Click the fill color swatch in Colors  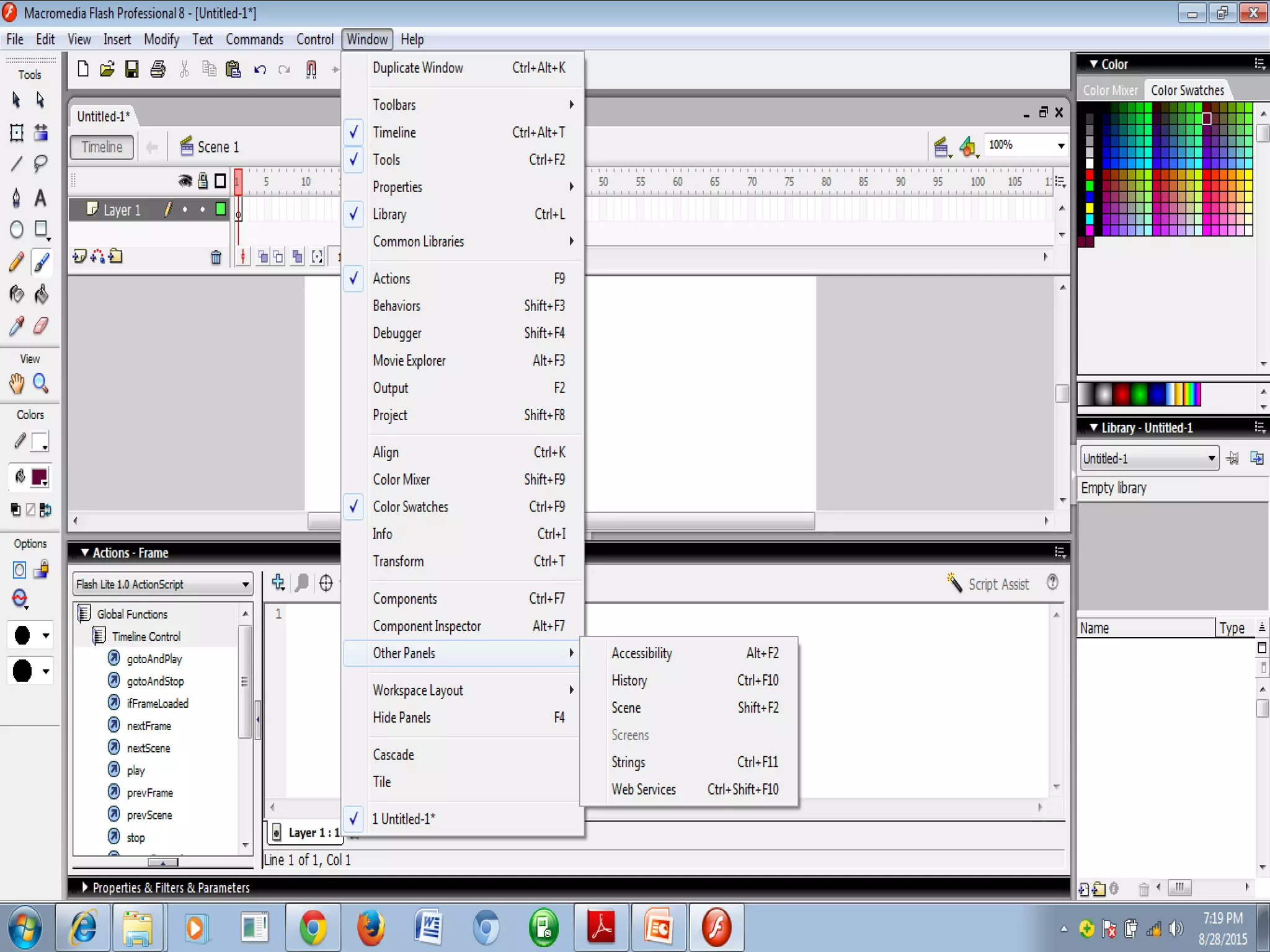coord(39,477)
